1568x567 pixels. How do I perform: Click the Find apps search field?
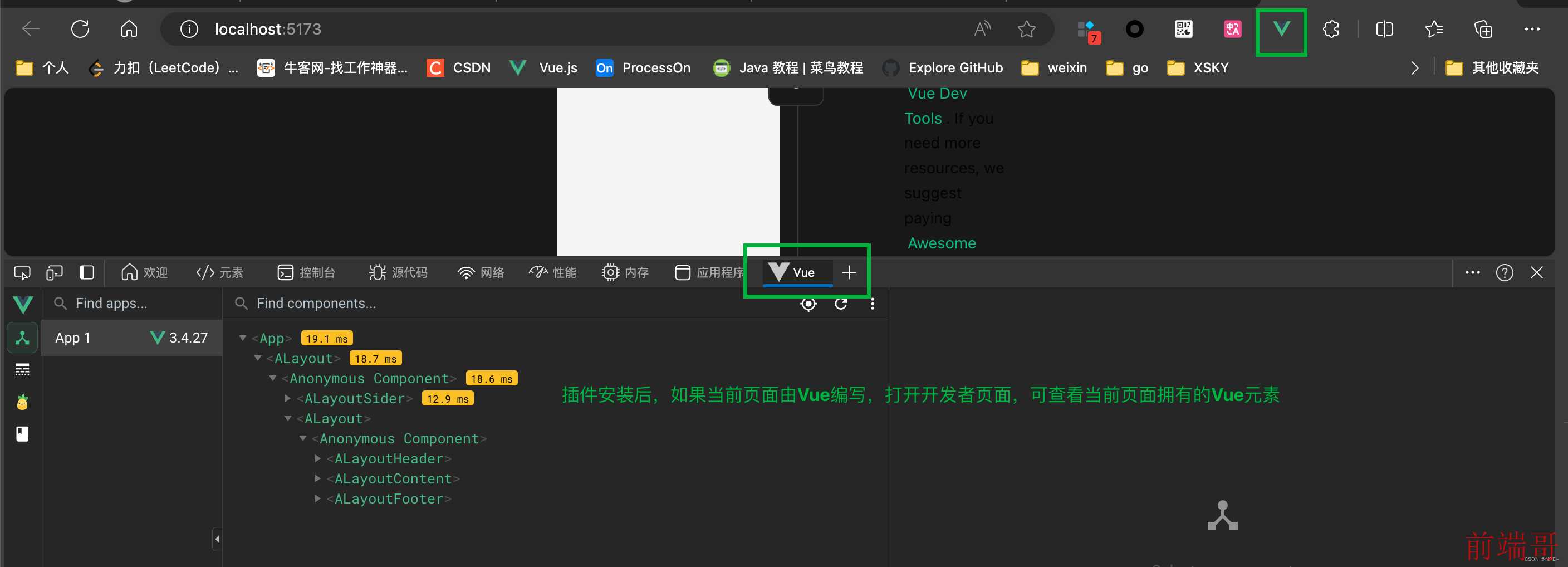coord(131,304)
